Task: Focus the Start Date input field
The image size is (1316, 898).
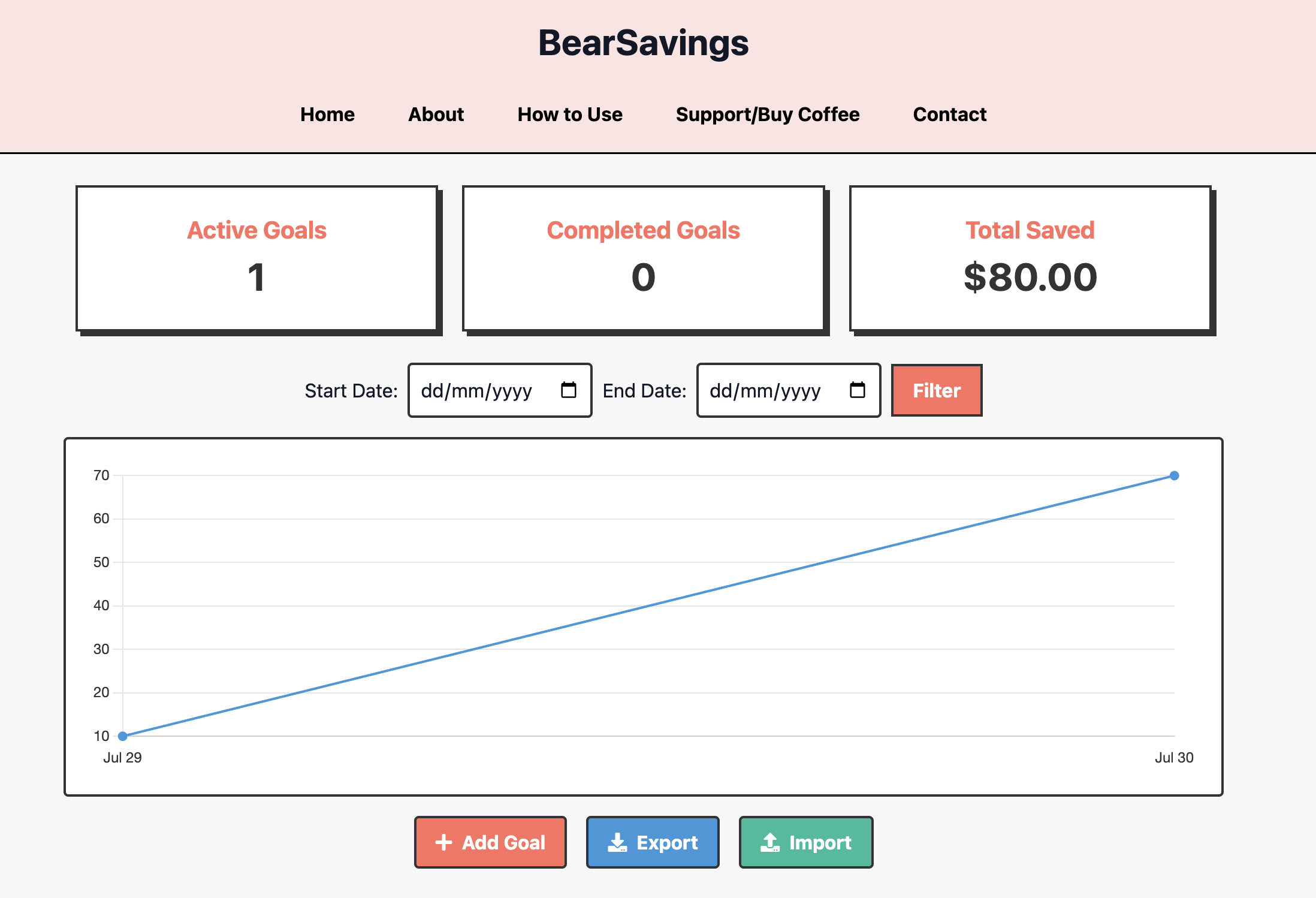Action: click(500, 390)
